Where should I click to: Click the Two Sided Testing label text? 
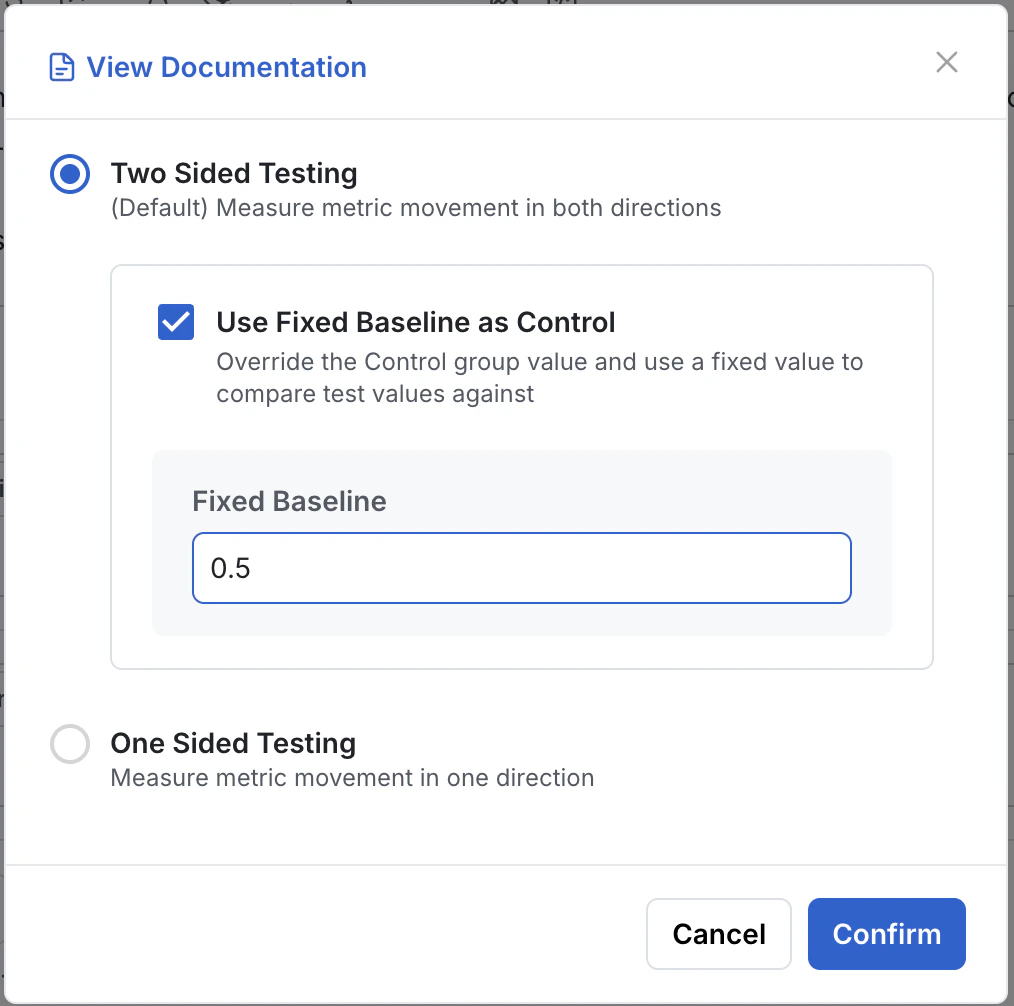tap(234, 173)
